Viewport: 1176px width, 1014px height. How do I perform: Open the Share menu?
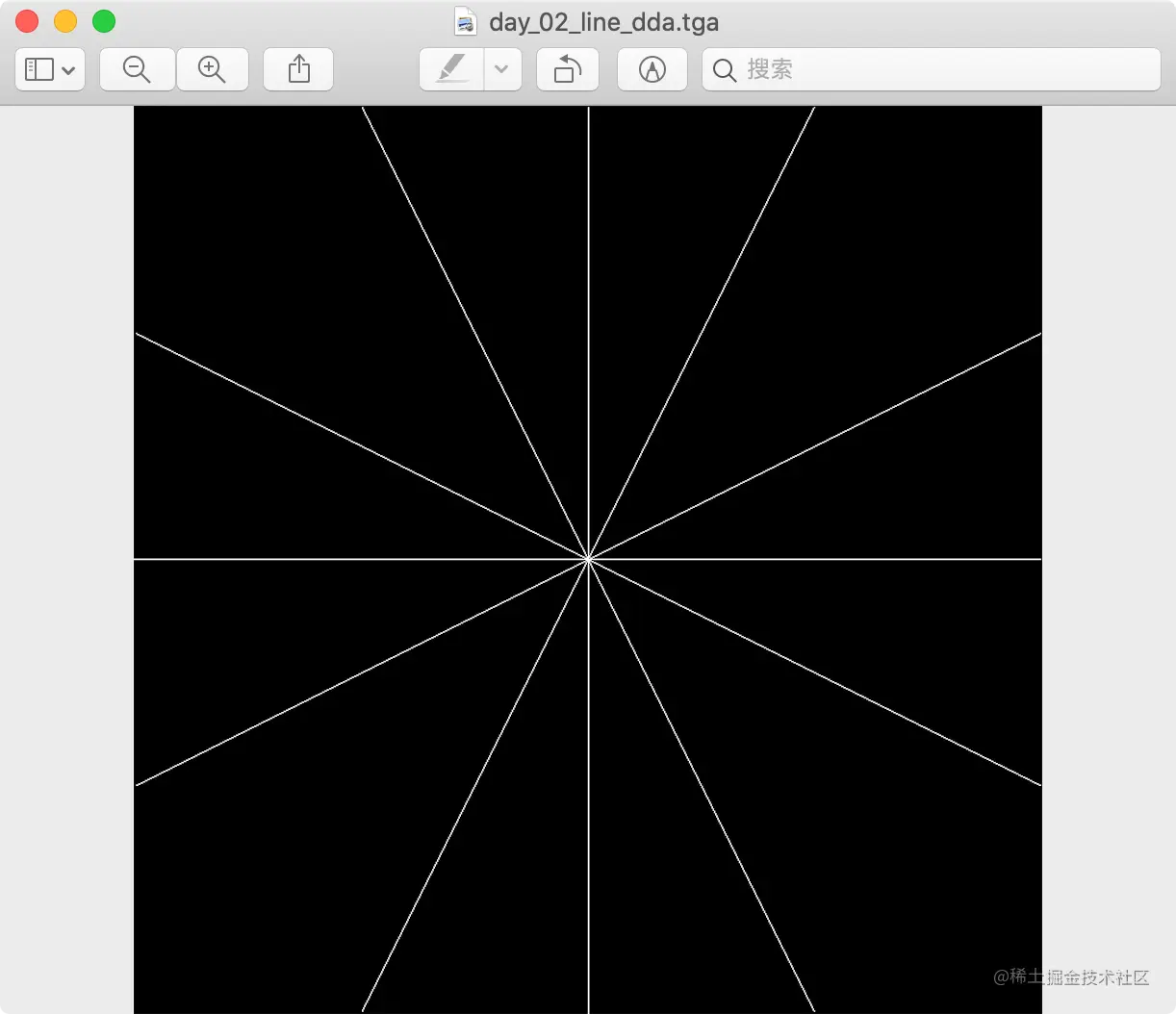298,69
